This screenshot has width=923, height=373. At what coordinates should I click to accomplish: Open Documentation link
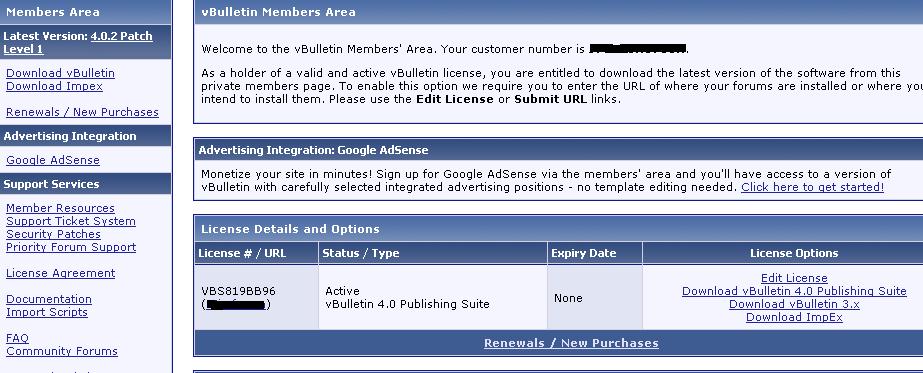pyautogui.click(x=49, y=299)
